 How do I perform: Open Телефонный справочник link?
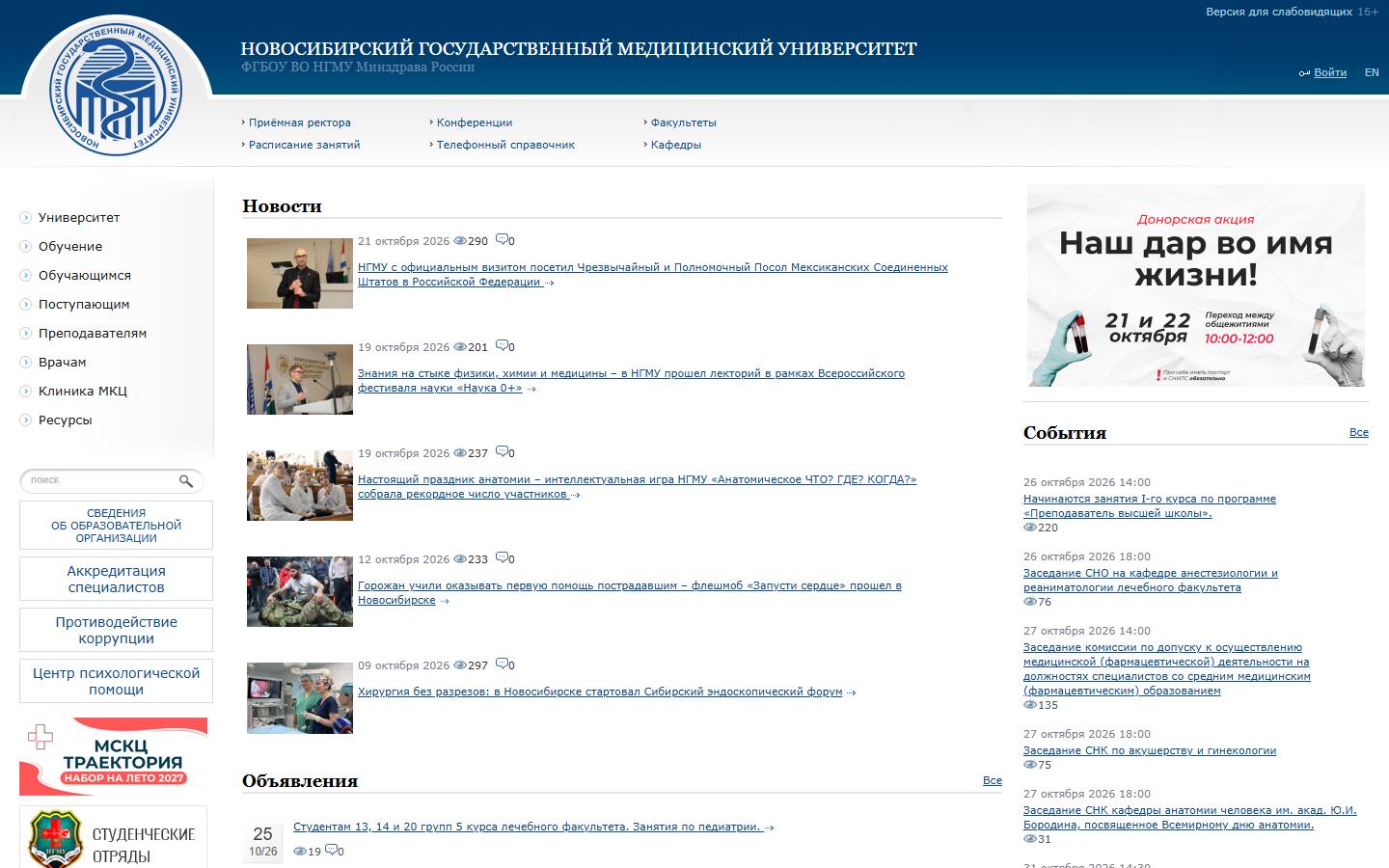505,145
